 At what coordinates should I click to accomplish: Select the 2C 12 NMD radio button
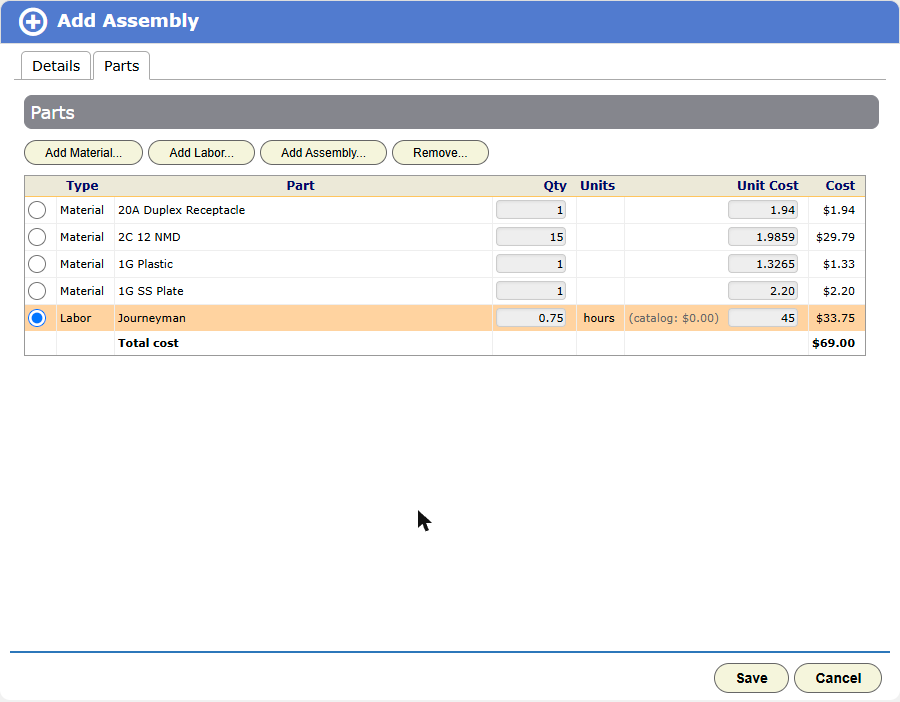[37, 237]
